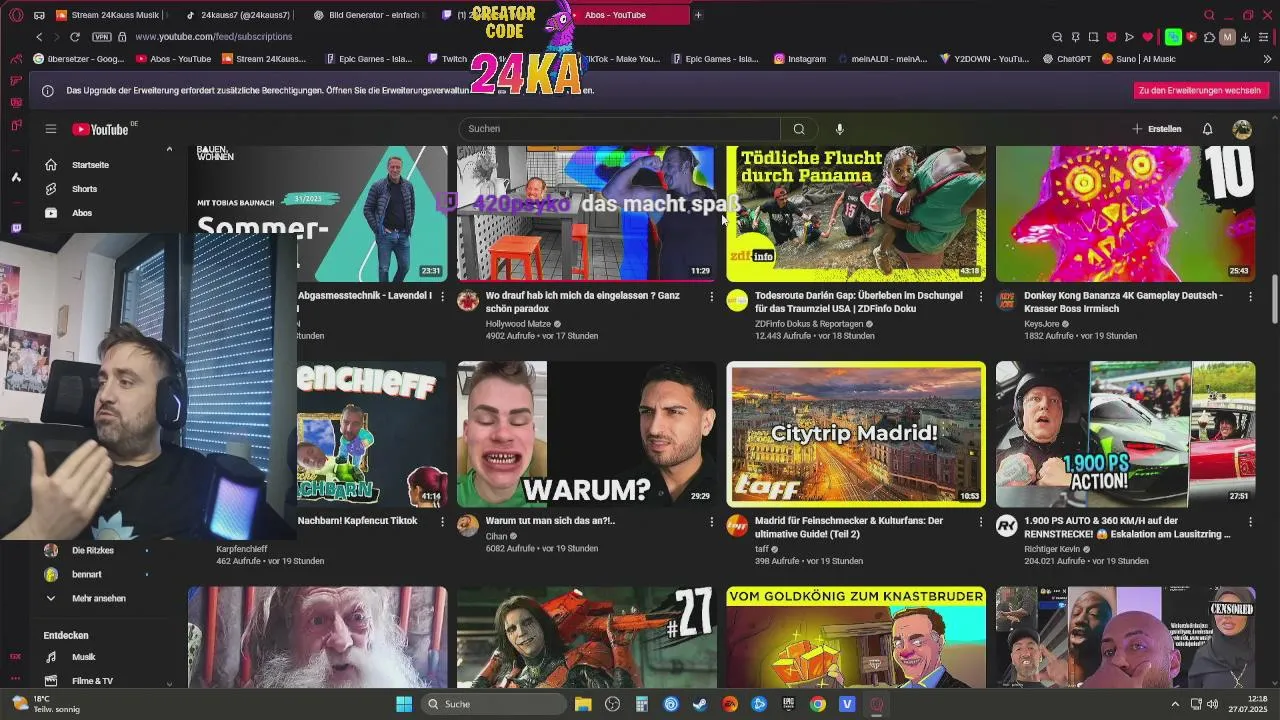Play the 1.900 PS Action thumbnail
Image resolution: width=1280 pixels, height=720 pixels.
click(x=1125, y=434)
